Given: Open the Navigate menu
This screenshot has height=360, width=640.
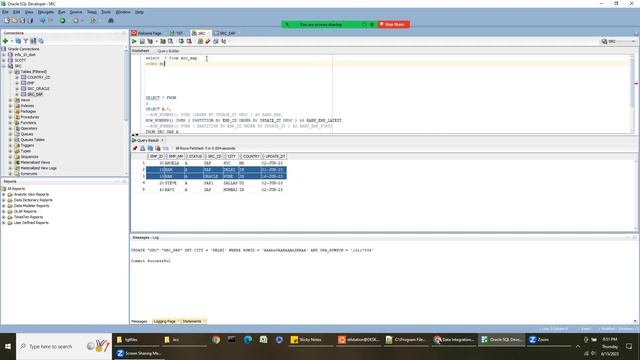Looking at the screenshot, I should click(x=46, y=12).
